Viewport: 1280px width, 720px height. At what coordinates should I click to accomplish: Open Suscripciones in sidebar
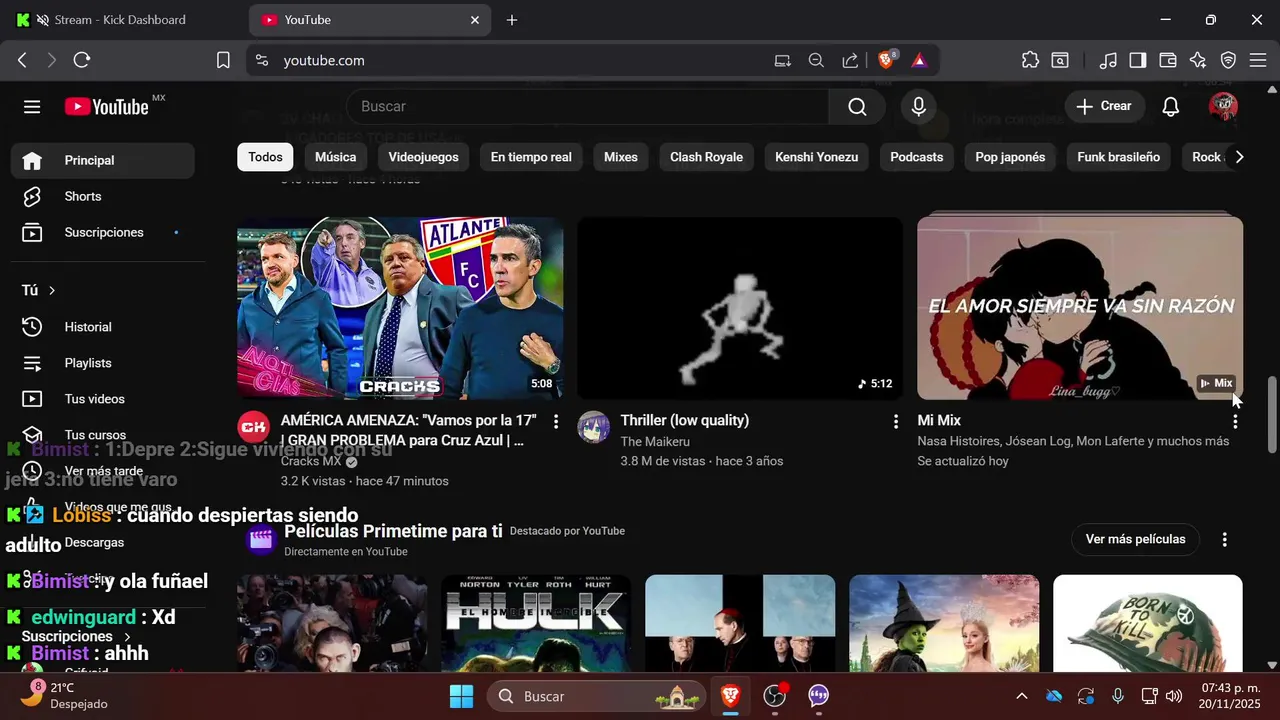click(x=103, y=232)
